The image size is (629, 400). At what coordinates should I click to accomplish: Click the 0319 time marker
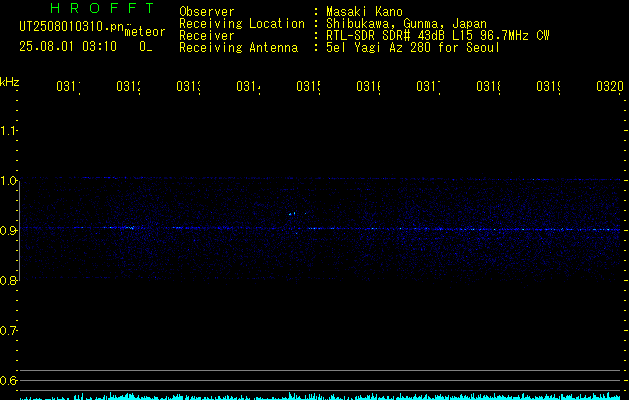pos(549,86)
